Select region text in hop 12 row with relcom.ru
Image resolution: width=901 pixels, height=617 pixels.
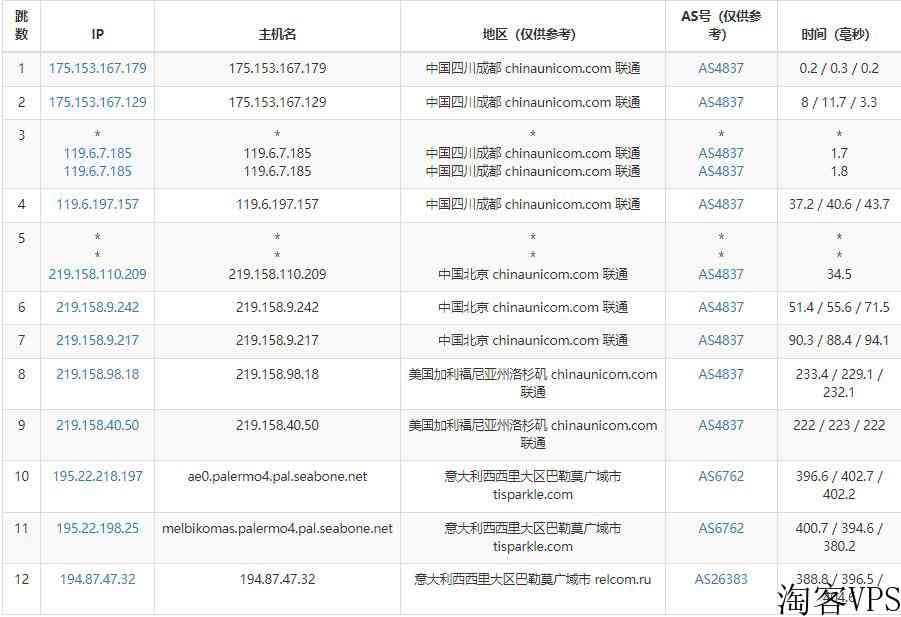533,579
